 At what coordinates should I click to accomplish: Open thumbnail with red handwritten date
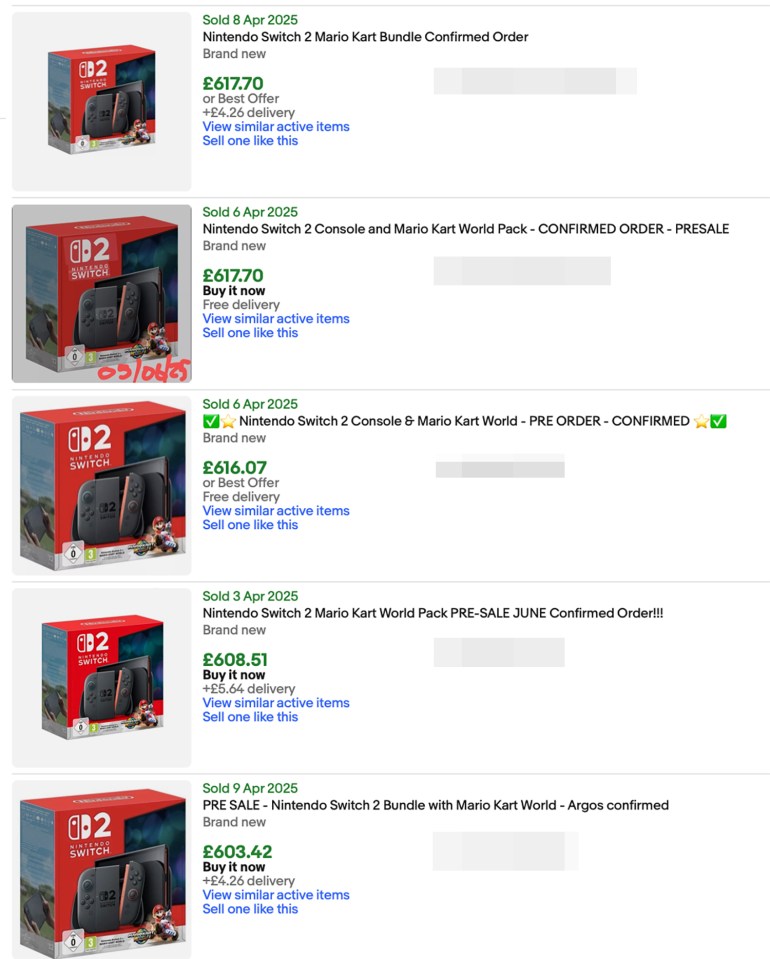coord(102,294)
